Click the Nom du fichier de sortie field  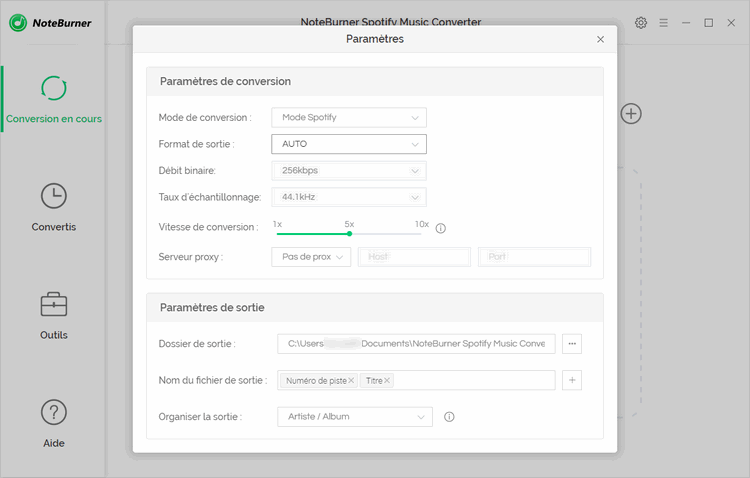416,380
